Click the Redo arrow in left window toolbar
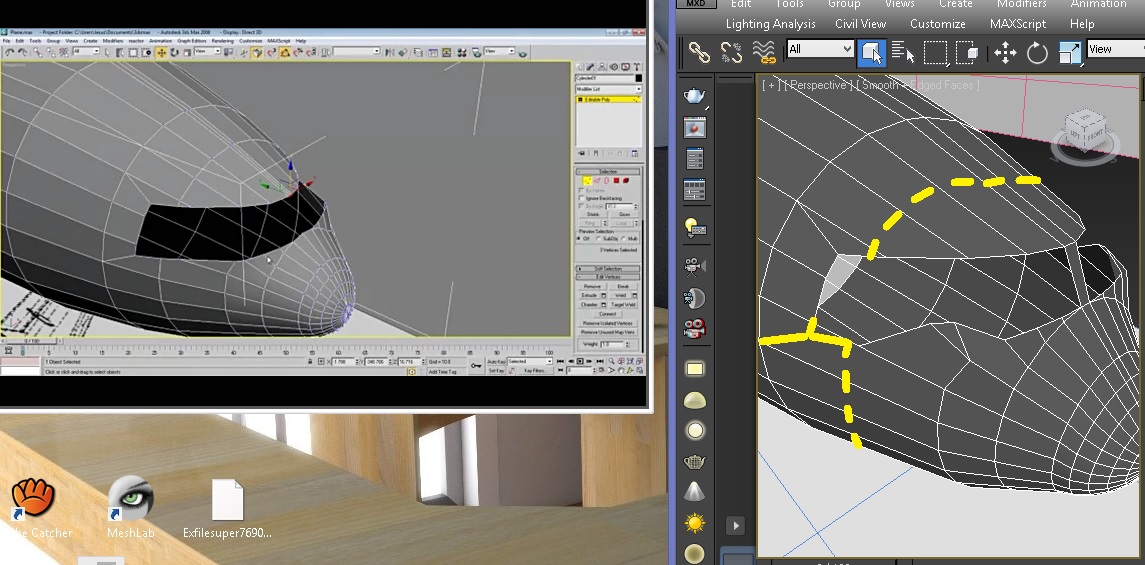 23,53
